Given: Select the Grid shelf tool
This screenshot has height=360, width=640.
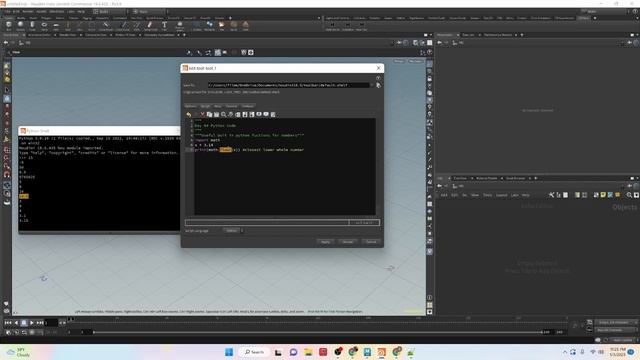Looking at the screenshot, I should point(56,26).
